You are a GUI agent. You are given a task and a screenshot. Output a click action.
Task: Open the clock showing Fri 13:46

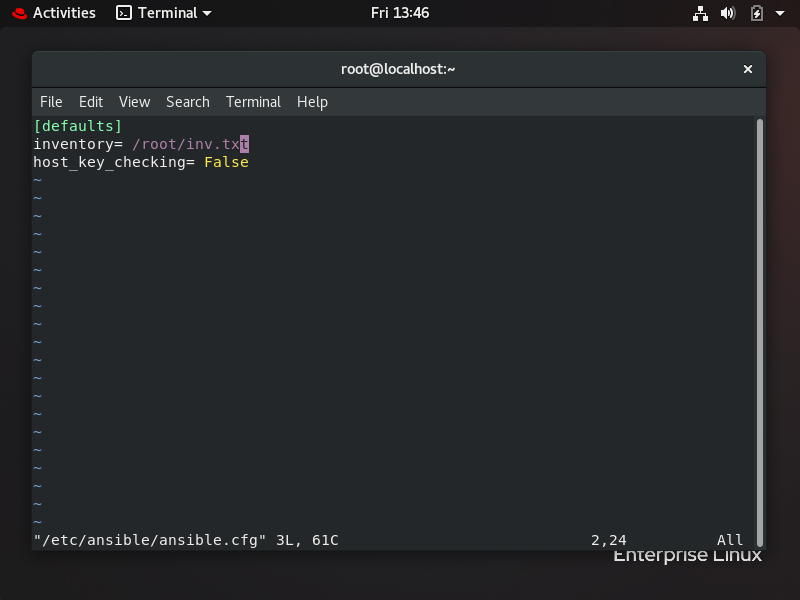point(399,13)
